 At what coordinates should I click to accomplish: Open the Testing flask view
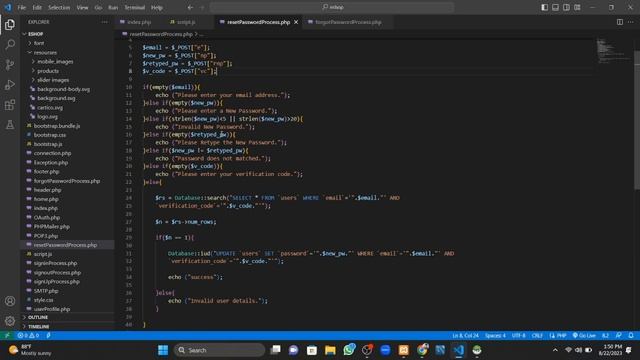(x=10, y=124)
